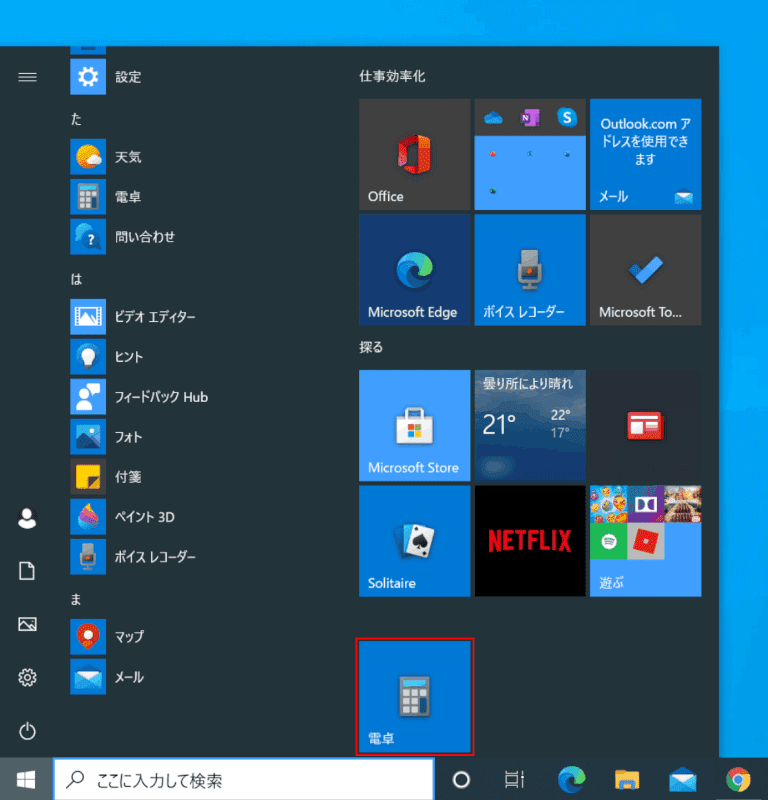This screenshot has width=768, height=800.
Task: Click the は letter index header
Action: (x=76, y=279)
